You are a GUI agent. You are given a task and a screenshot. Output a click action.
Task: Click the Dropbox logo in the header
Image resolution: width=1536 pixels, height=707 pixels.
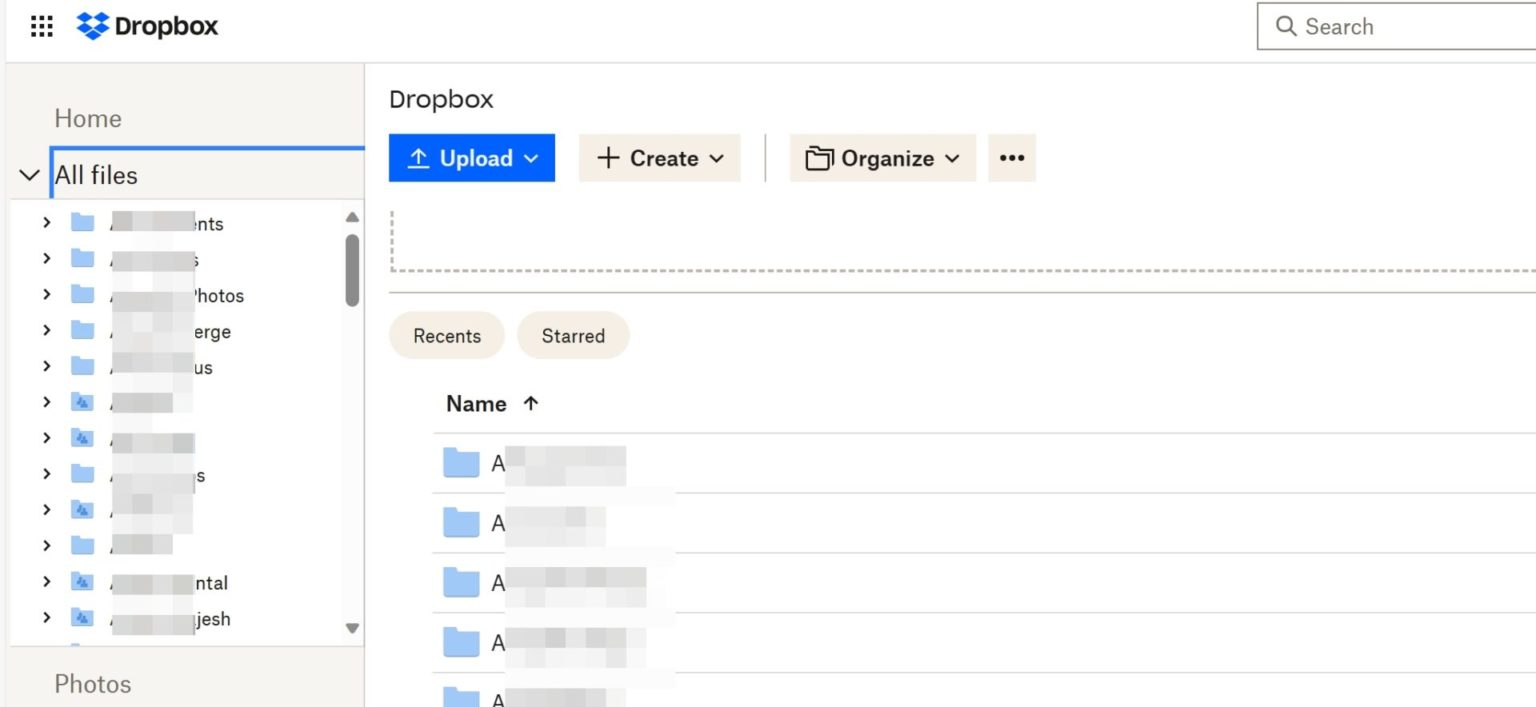148,26
